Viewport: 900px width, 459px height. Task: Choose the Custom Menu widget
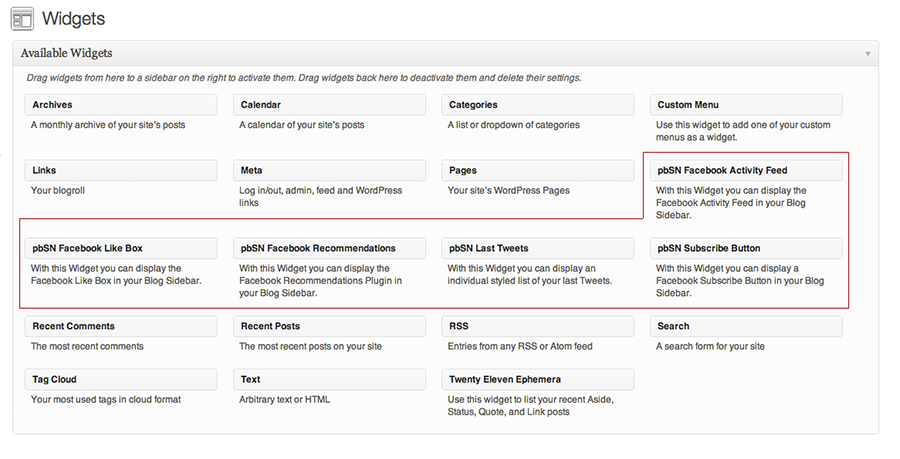click(746, 105)
